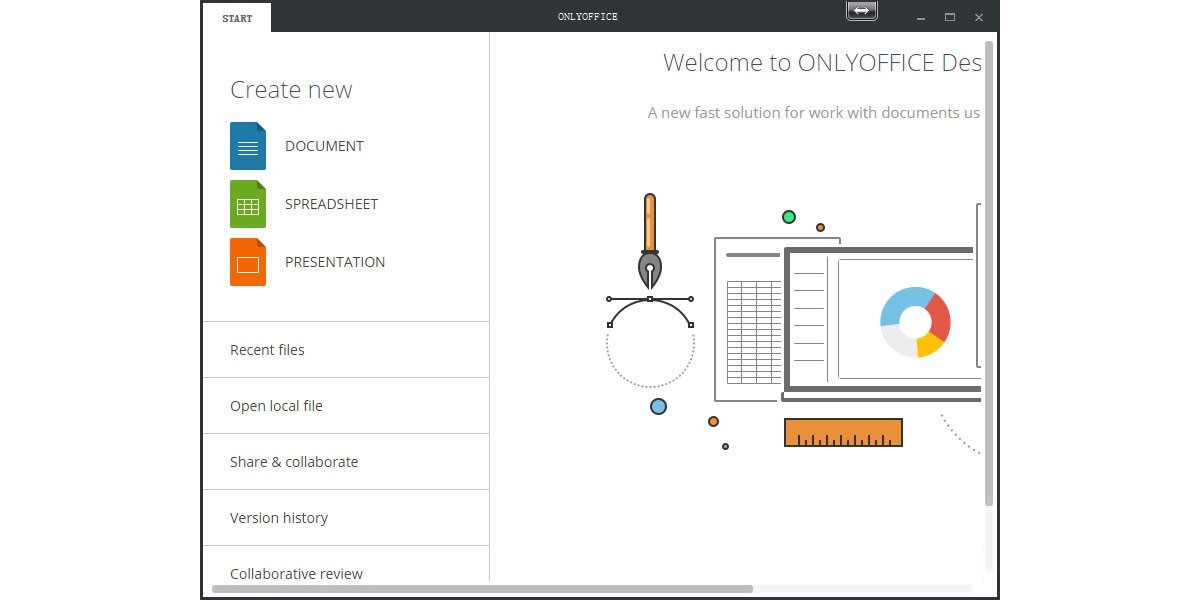1200x600 pixels.
Task: Click the double-arrow icon on the title bar
Action: point(861,11)
